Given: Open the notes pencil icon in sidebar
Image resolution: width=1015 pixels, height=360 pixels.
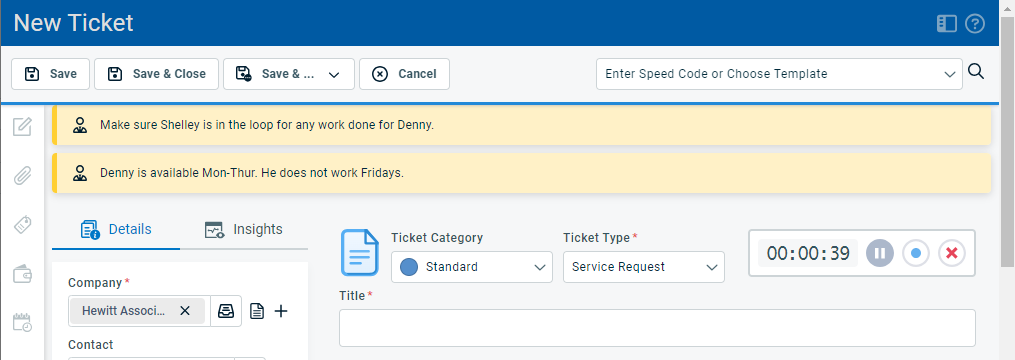Looking at the screenshot, I should click(23, 126).
